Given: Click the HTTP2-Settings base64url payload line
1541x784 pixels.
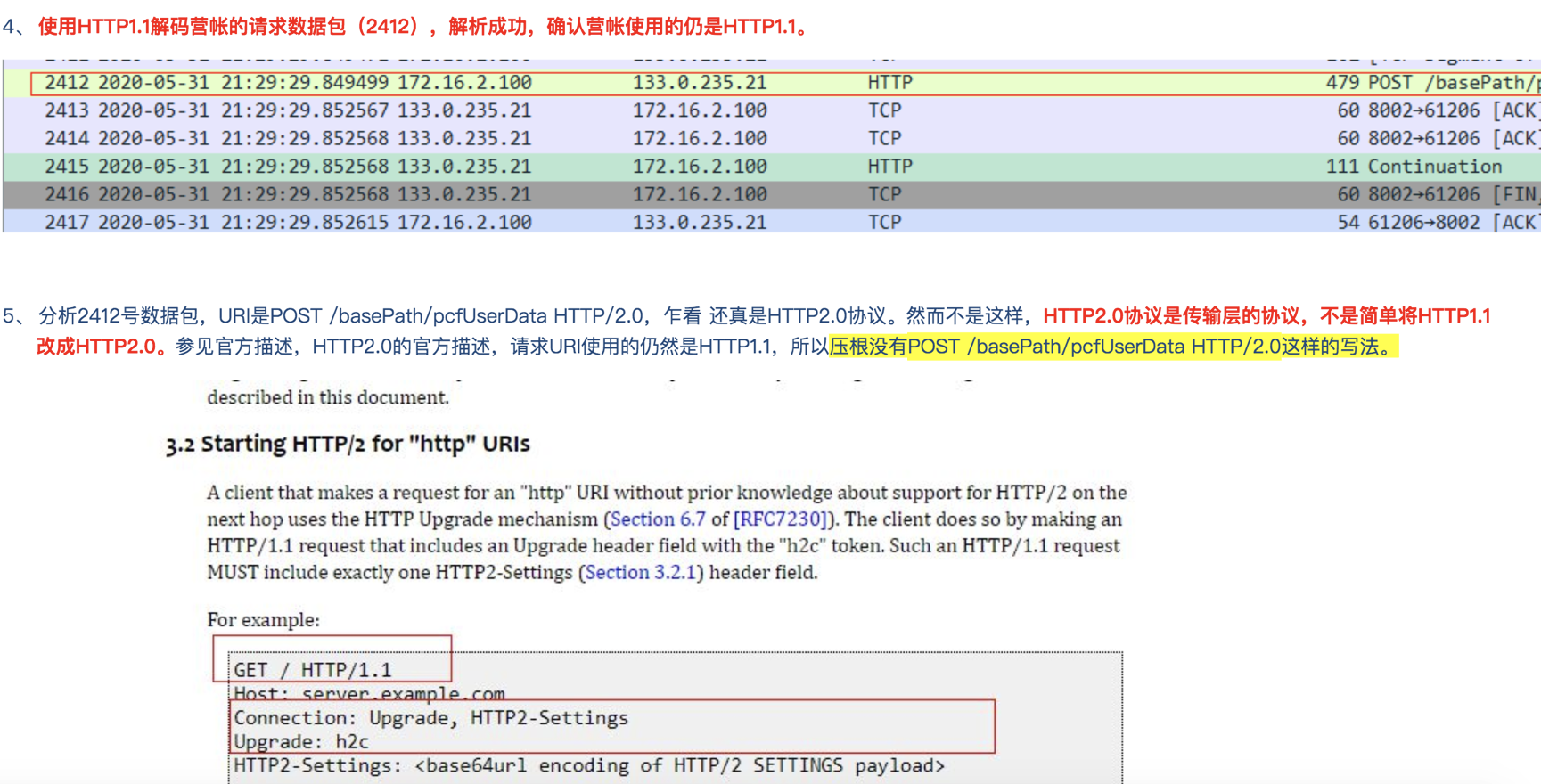Looking at the screenshot, I should coord(589,765).
